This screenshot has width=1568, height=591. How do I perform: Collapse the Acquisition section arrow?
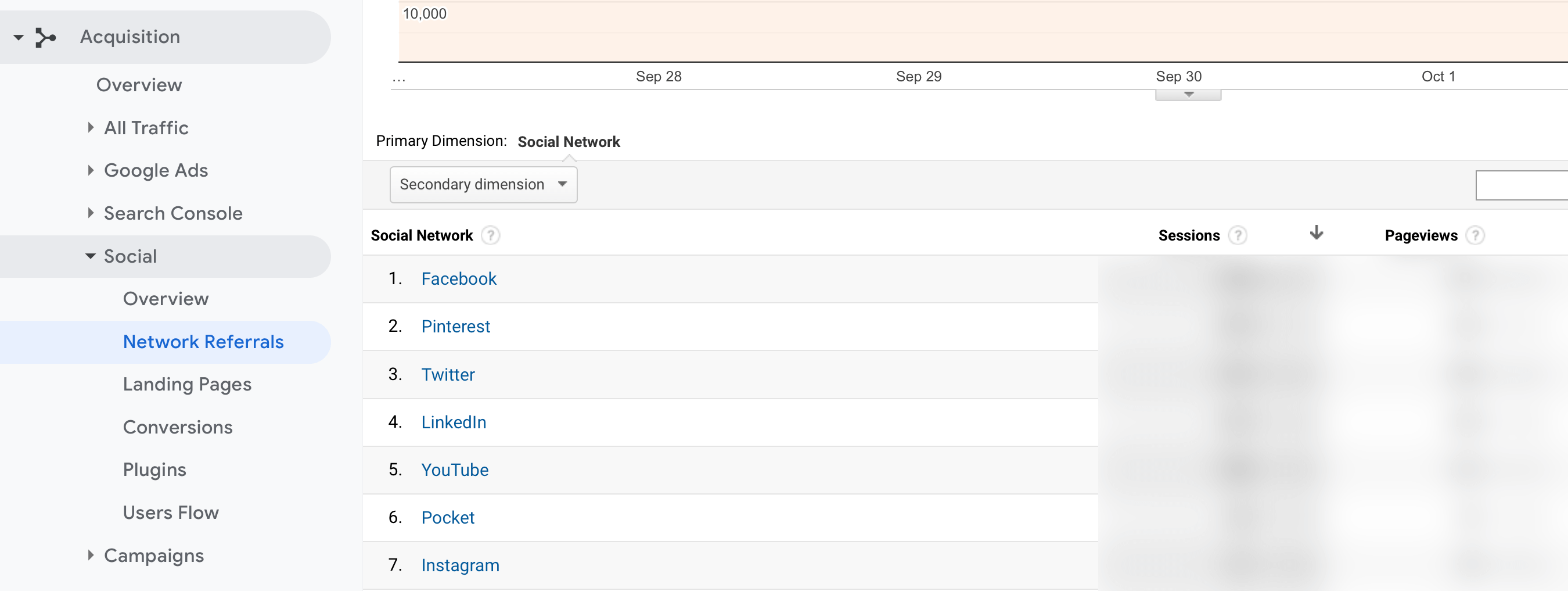pos(18,37)
